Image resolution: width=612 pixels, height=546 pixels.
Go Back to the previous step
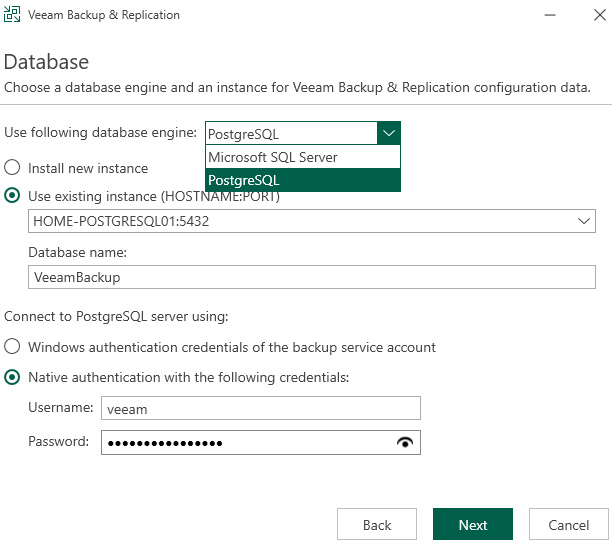point(377,524)
